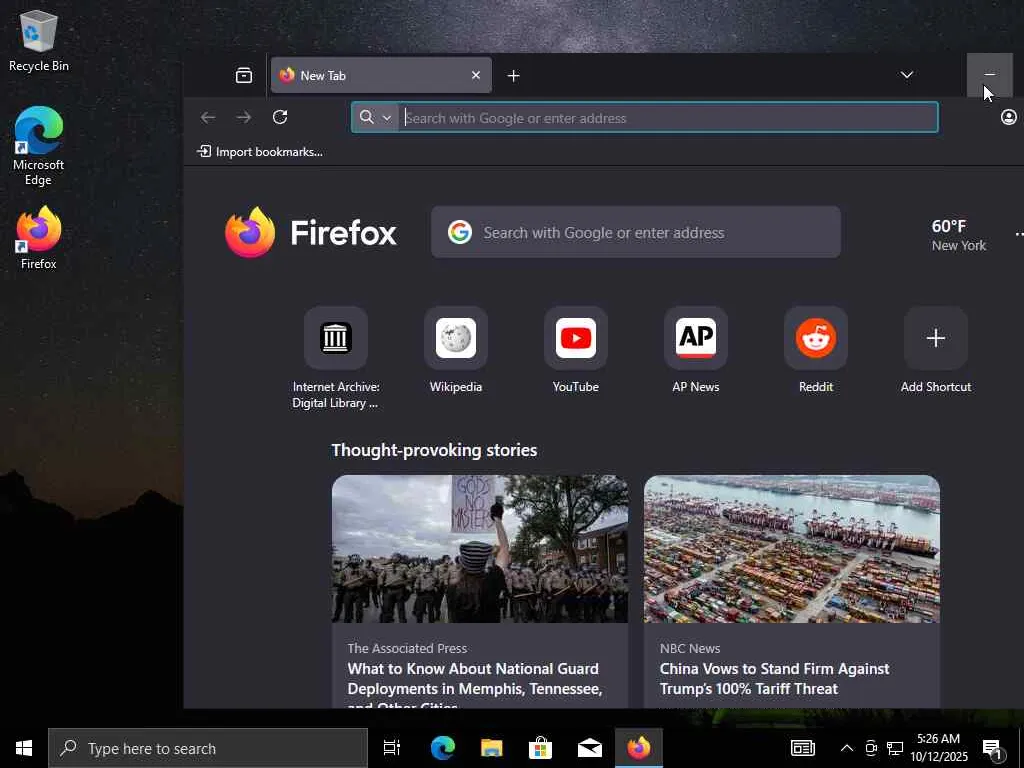Open the Wikipedia shortcut
The width and height of the screenshot is (1024, 768).
point(456,350)
